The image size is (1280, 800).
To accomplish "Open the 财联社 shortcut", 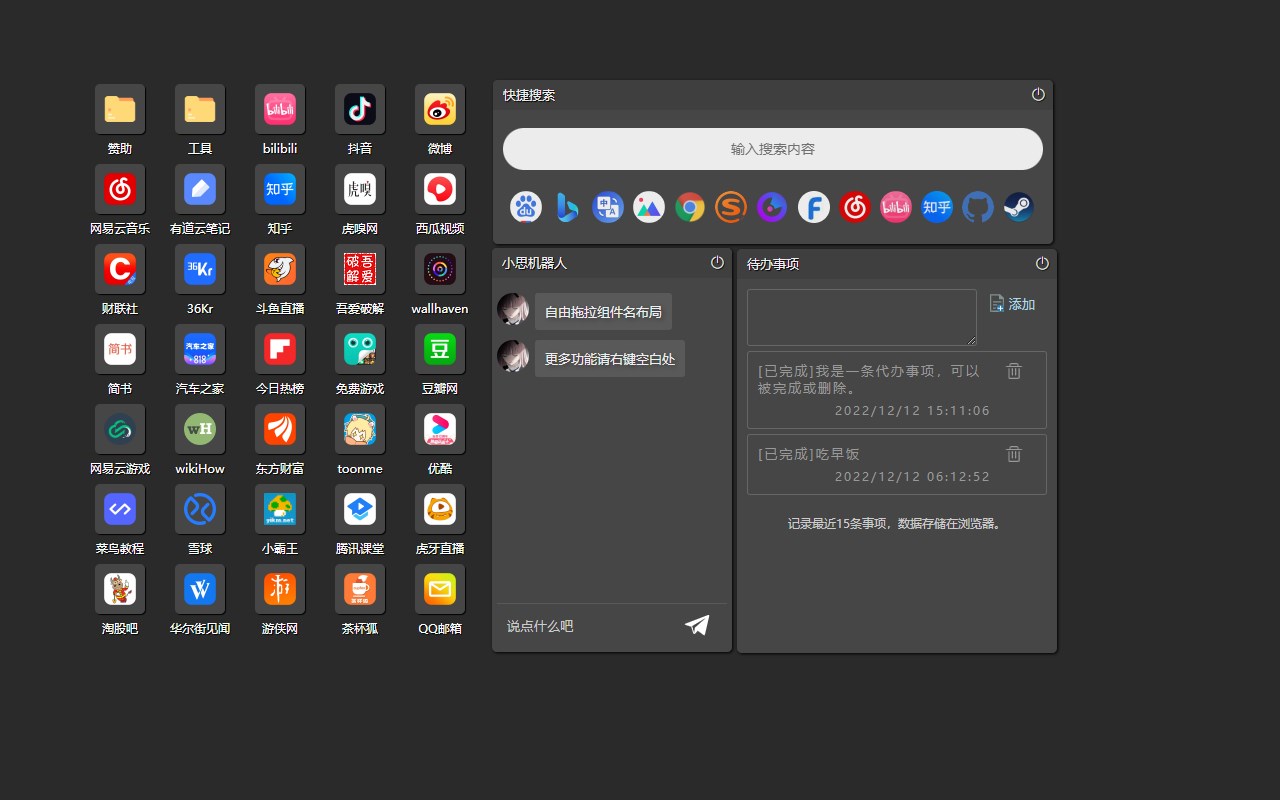I will [x=120, y=269].
